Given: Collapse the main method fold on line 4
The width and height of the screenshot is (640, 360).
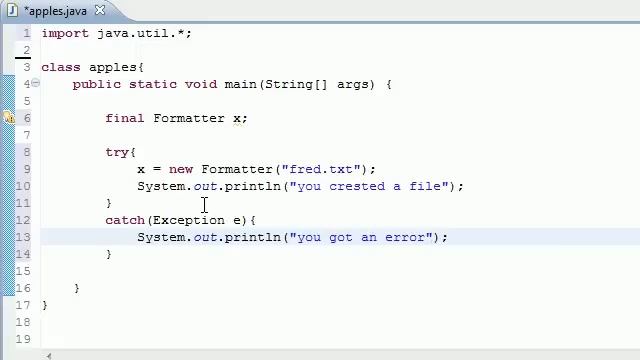Looking at the screenshot, I should click(x=36, y=83).
